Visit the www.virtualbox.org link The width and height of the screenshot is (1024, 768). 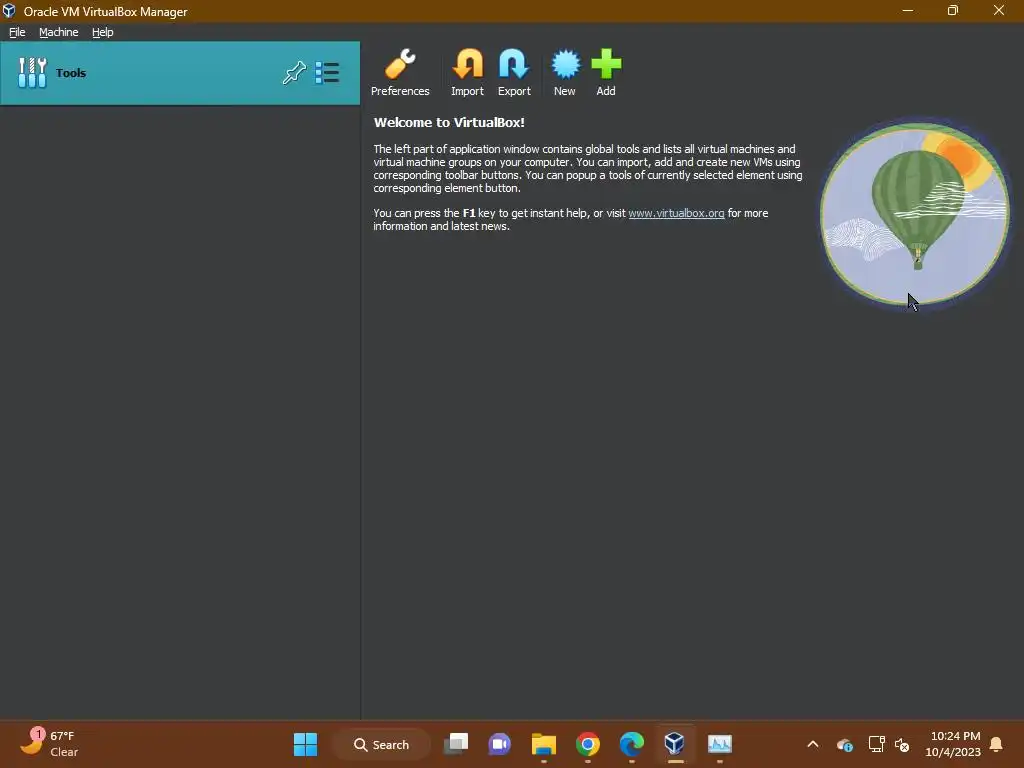point(676,213)
